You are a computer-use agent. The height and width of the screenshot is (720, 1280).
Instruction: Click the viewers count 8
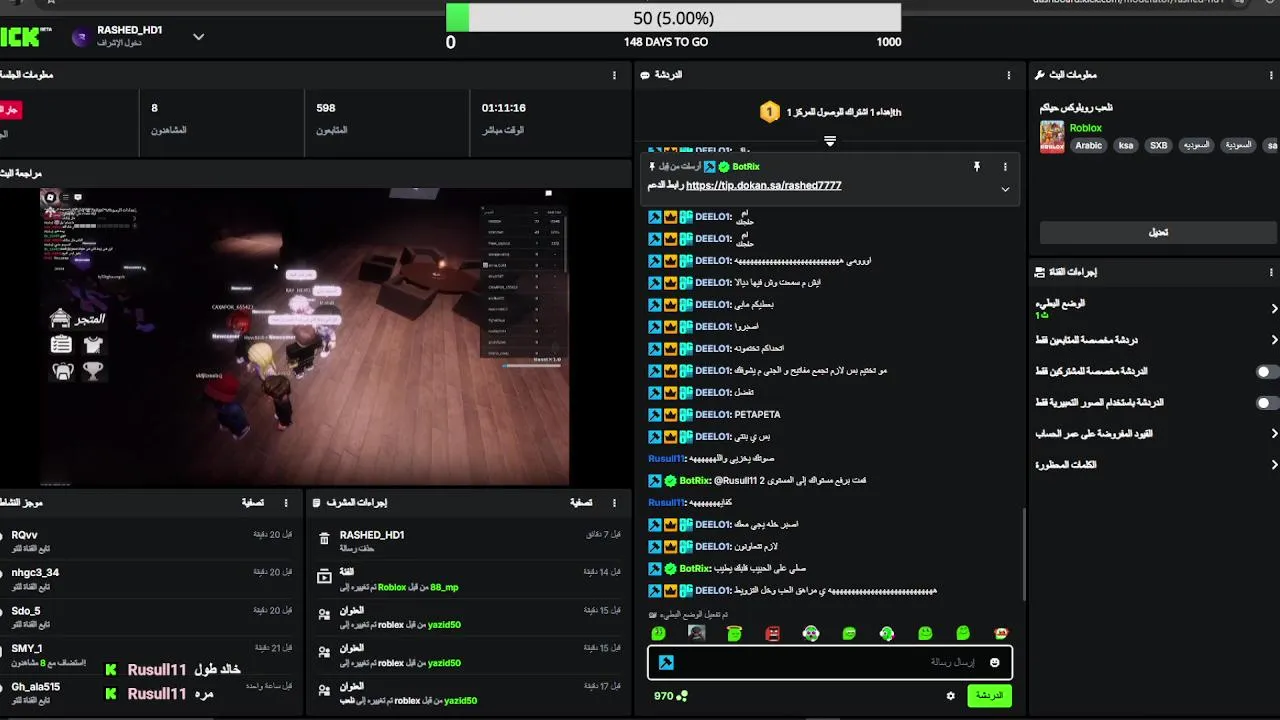point(154,108)
